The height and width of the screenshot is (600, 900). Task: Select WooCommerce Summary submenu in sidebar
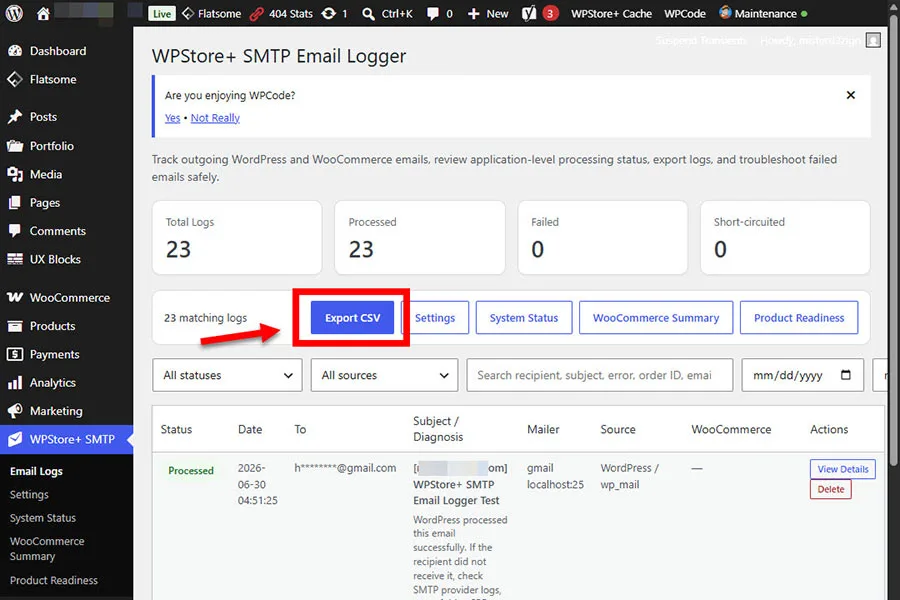pos(47,549)
